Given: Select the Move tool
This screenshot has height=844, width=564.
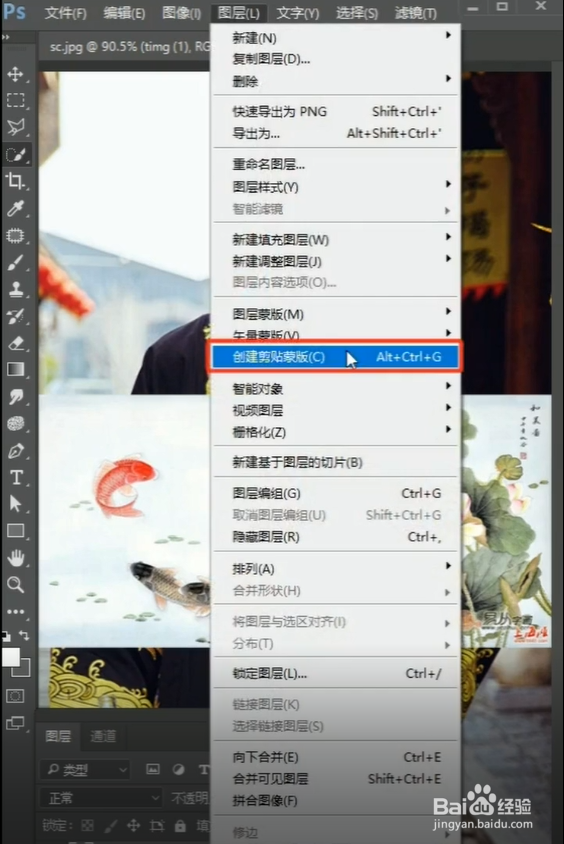Looking at the screenshot, I should pyautogui.click(x=15, y=74).
